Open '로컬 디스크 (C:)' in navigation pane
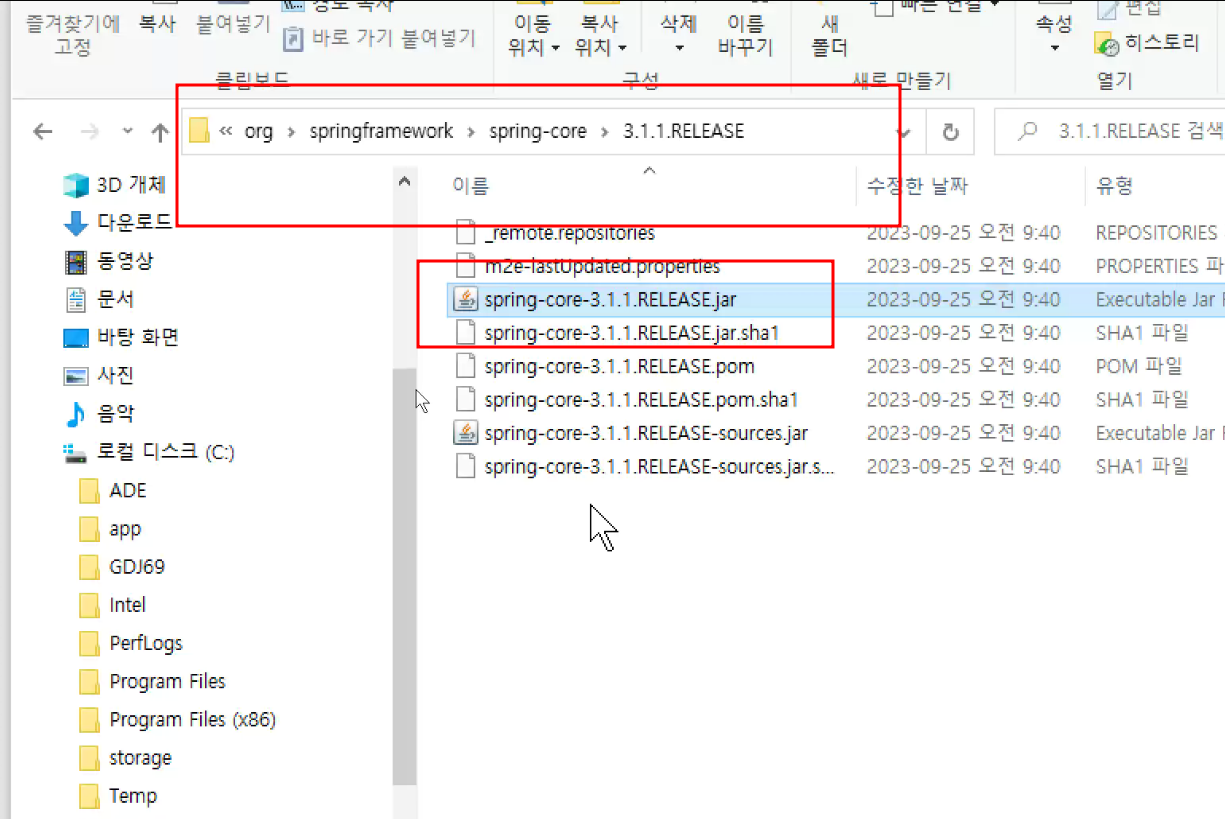 165,452
